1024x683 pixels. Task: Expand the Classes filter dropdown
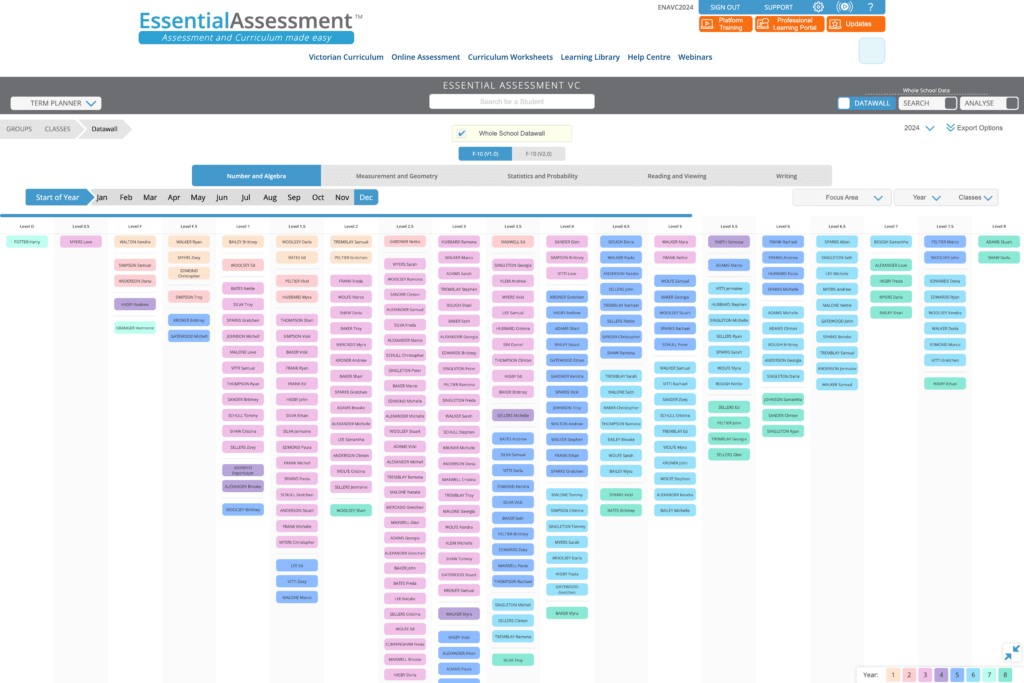975,197
